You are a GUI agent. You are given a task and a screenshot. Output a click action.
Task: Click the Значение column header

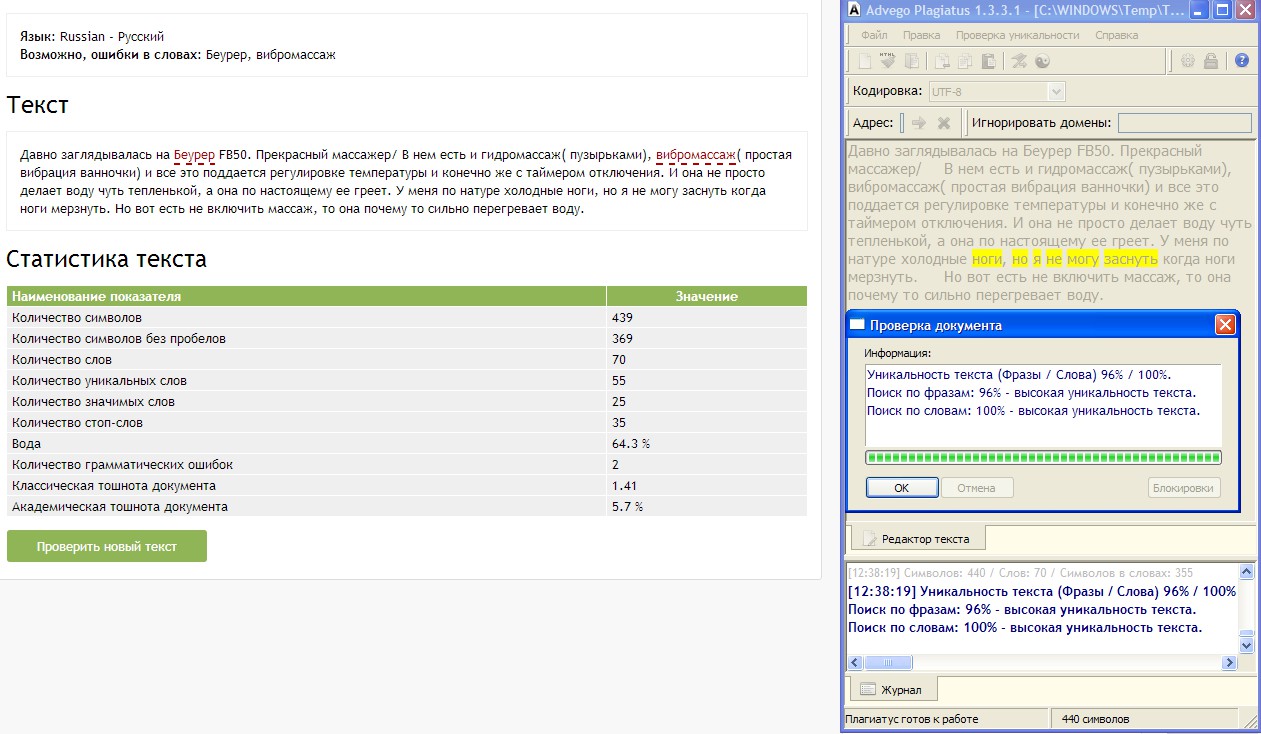tap(707, 296)
